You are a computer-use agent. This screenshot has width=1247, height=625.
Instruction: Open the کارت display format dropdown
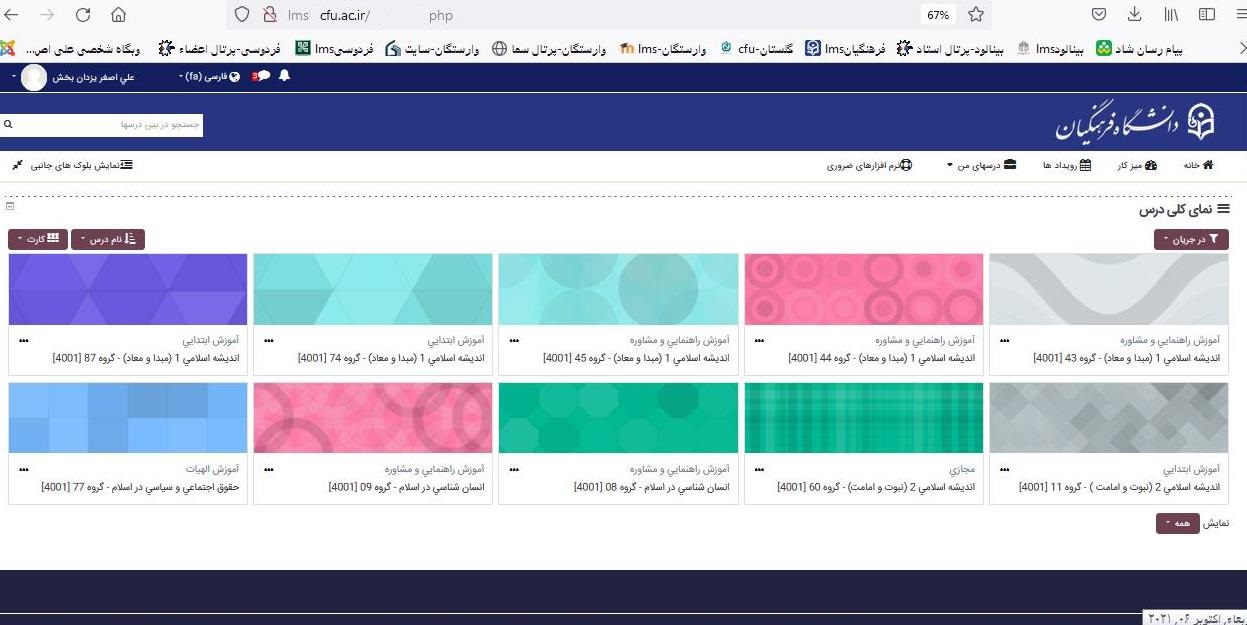pos(37,239)
